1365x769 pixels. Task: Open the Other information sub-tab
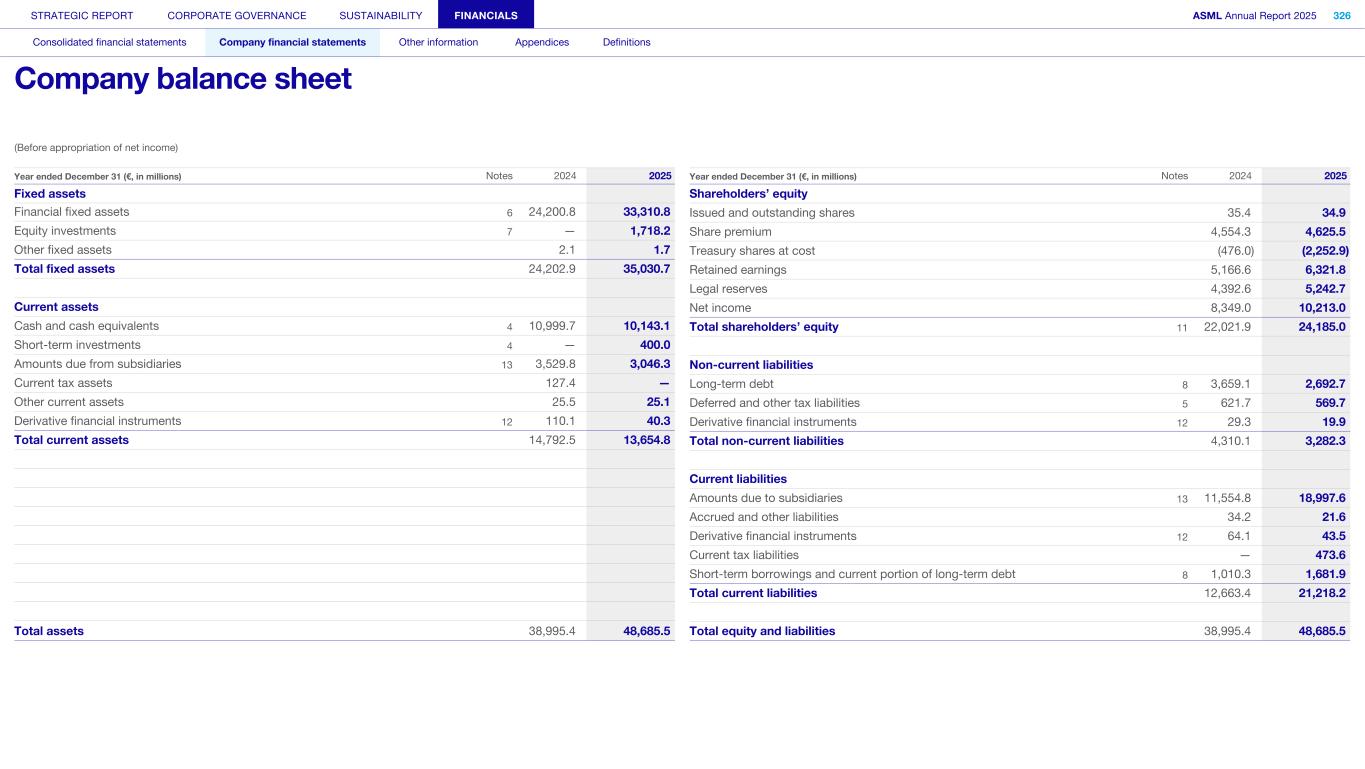438,42
